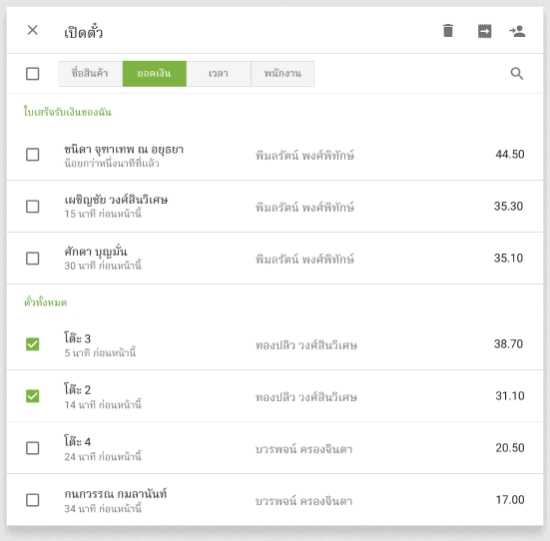Image resolution: width=550 pixels, height=541 pixels.
Task: Open the ticket with amount 38.70
Action: [x=275, y=344]
